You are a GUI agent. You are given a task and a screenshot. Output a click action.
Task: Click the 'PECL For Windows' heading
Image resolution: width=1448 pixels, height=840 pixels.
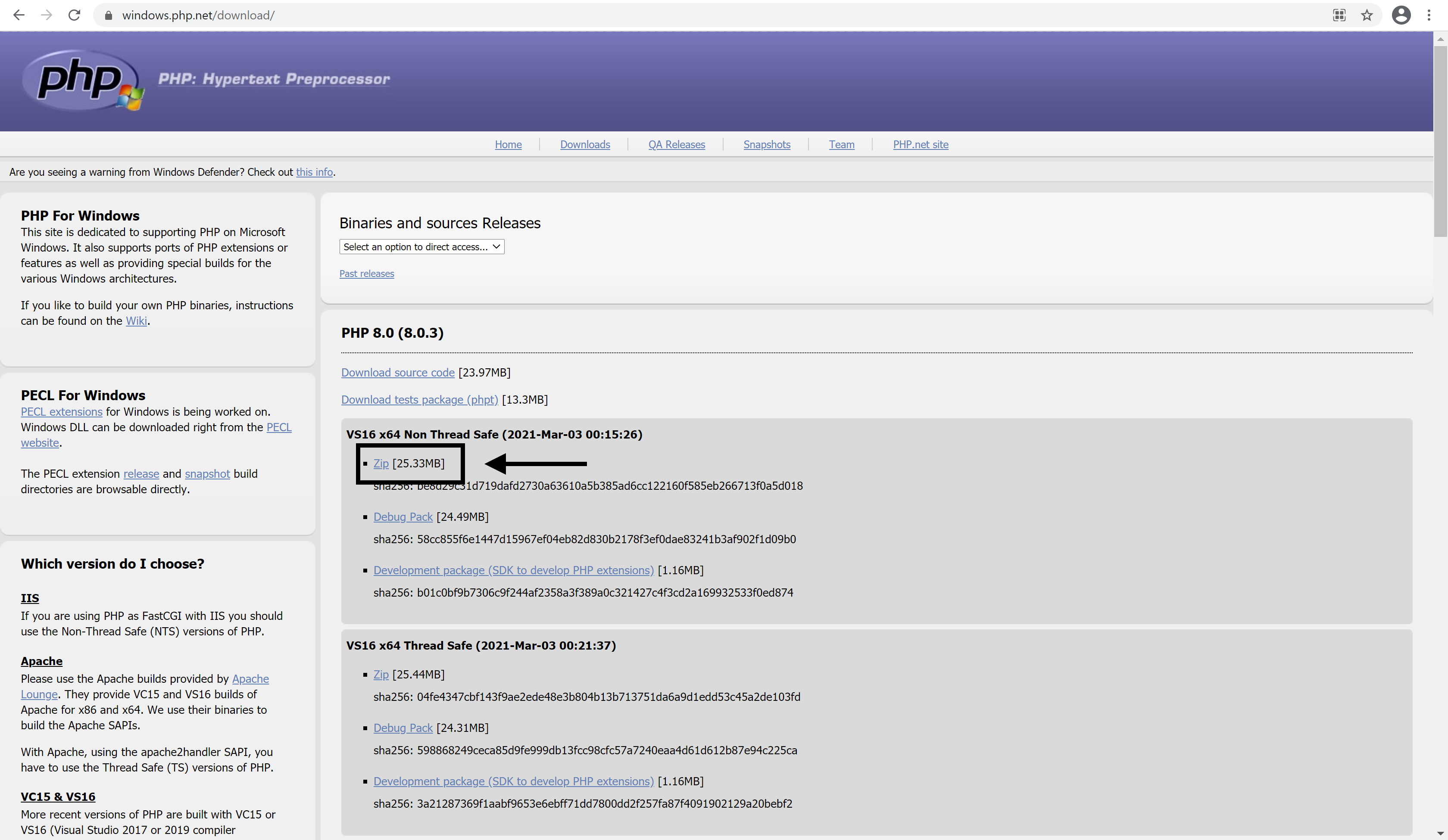click(83, 395)
